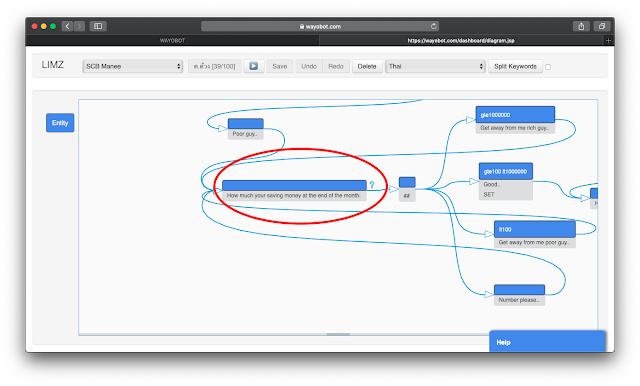The height and width of the screenshot is (386, 640).
Task: Switch to the WAYOBOT tab
Action: pos(172,40)
